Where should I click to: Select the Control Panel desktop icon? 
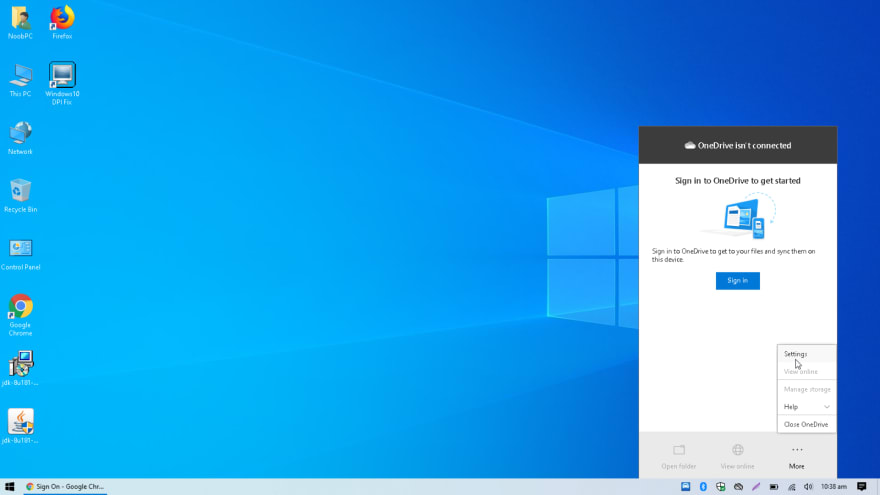click(20, 254)
